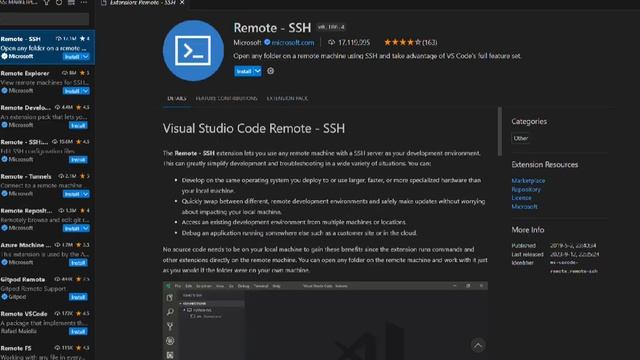
Task: Click the star rating with 163 reviews
Action: point(410,42)
